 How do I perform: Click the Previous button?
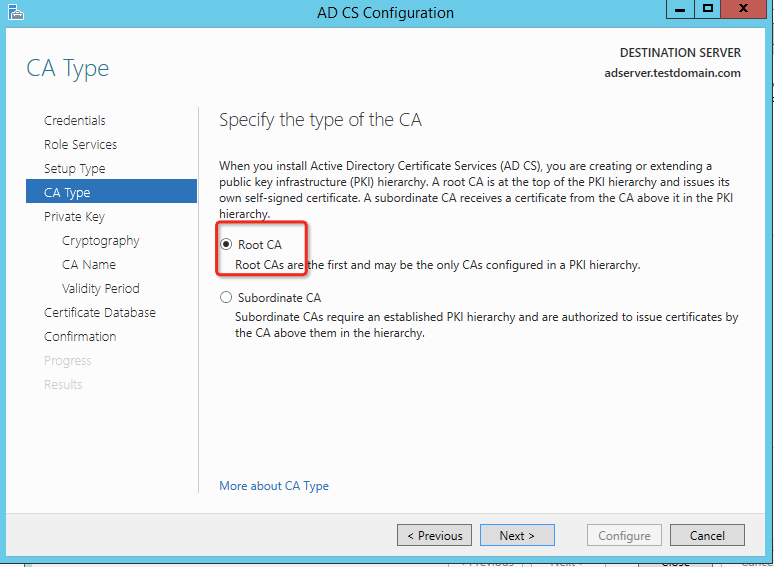[434, 536]
